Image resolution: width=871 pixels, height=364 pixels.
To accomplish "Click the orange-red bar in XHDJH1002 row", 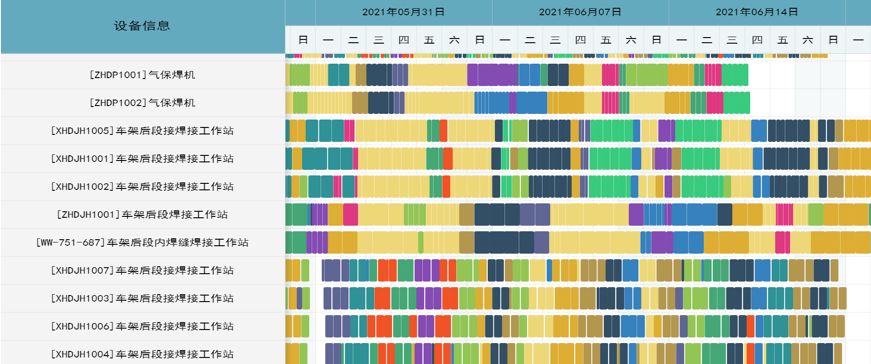I will (x=446, y=186).
